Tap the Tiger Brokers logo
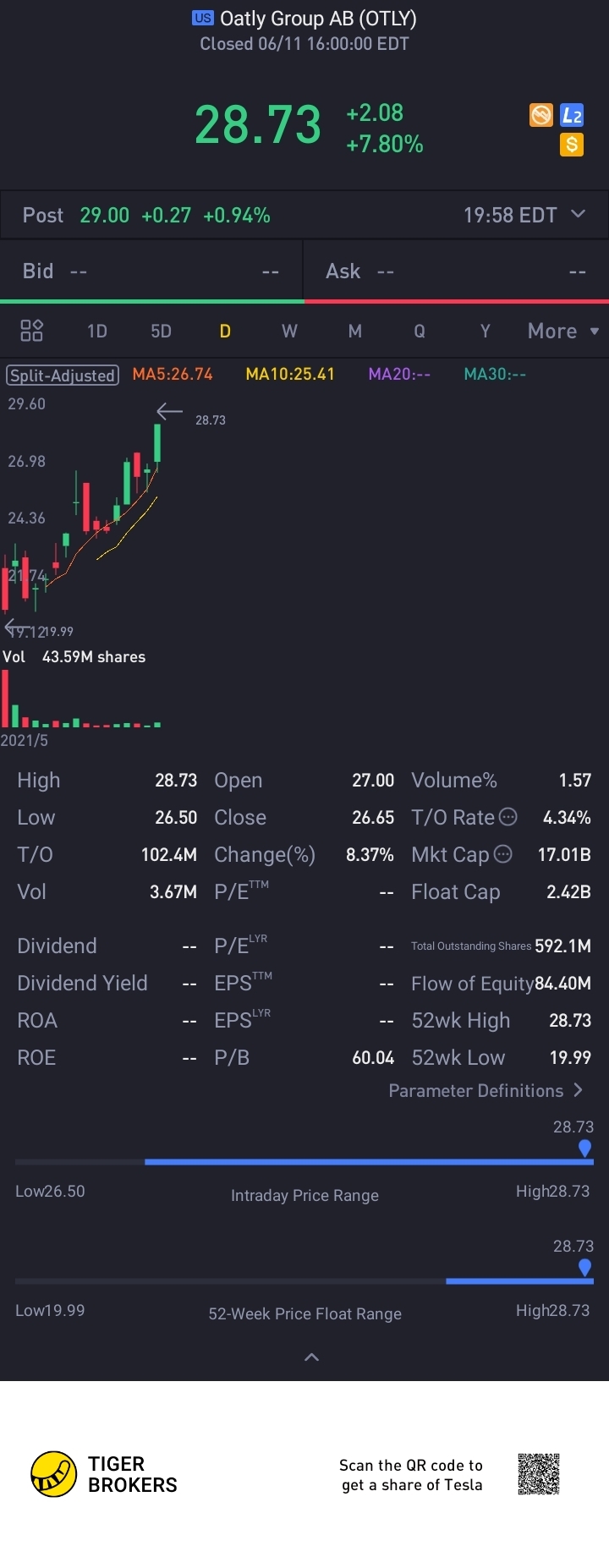This screenshot has width=609, height=1568. [54, 1474]
